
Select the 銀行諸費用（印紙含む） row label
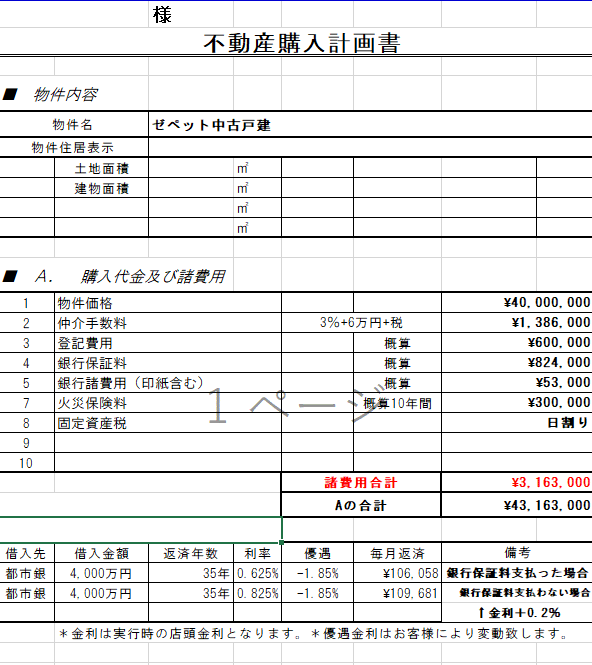click(168, 383)
